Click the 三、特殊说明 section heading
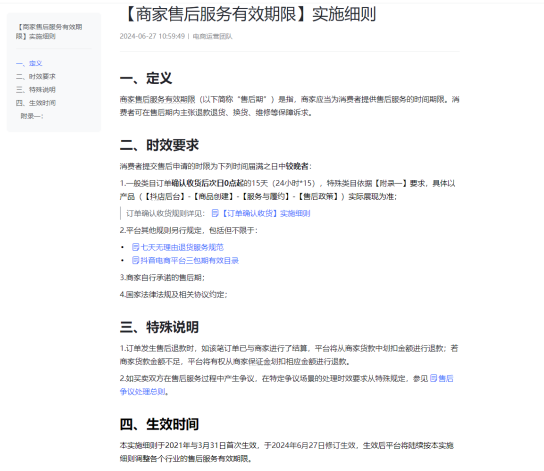544x471 pixels. pyautogui.click(x=159, y=327)
